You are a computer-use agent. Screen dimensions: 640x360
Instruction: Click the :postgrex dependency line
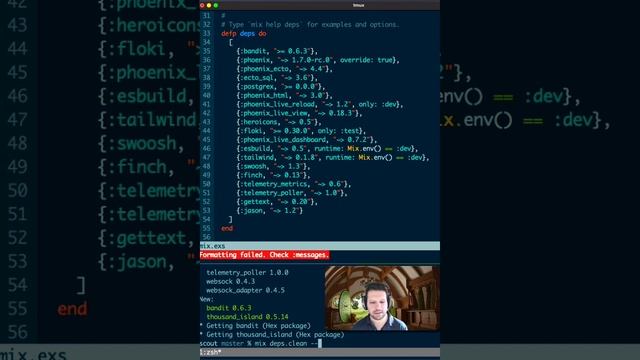click(x=280, y=87)
